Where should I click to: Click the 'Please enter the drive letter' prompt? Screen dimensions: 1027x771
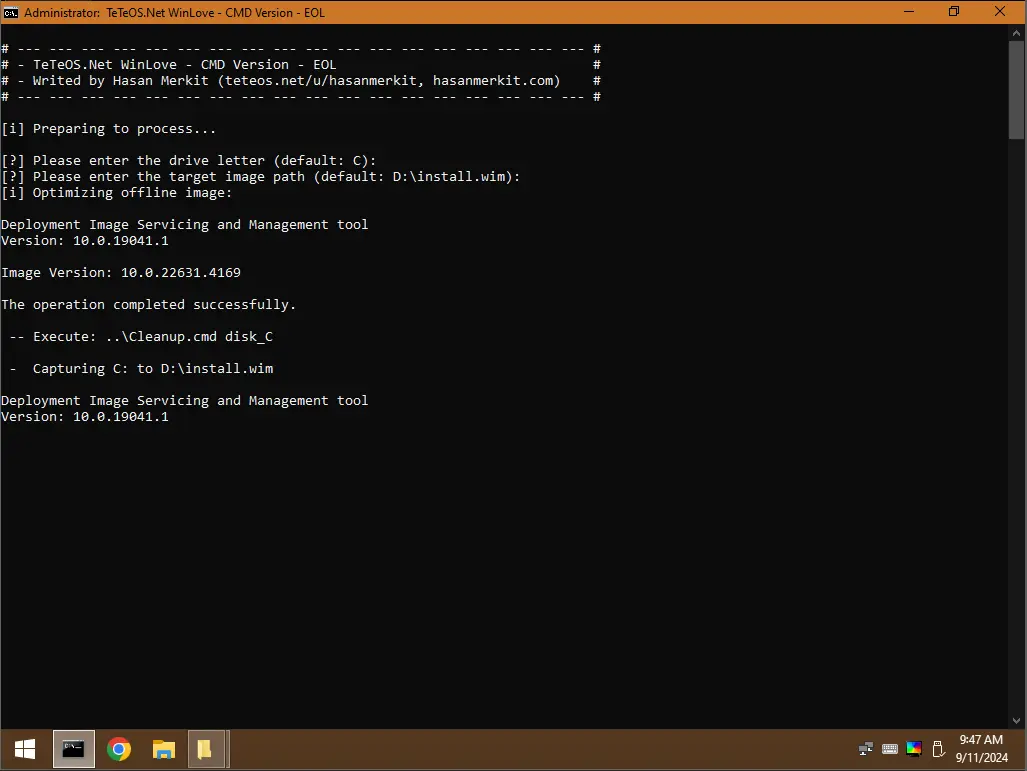(x=189, y=160)
